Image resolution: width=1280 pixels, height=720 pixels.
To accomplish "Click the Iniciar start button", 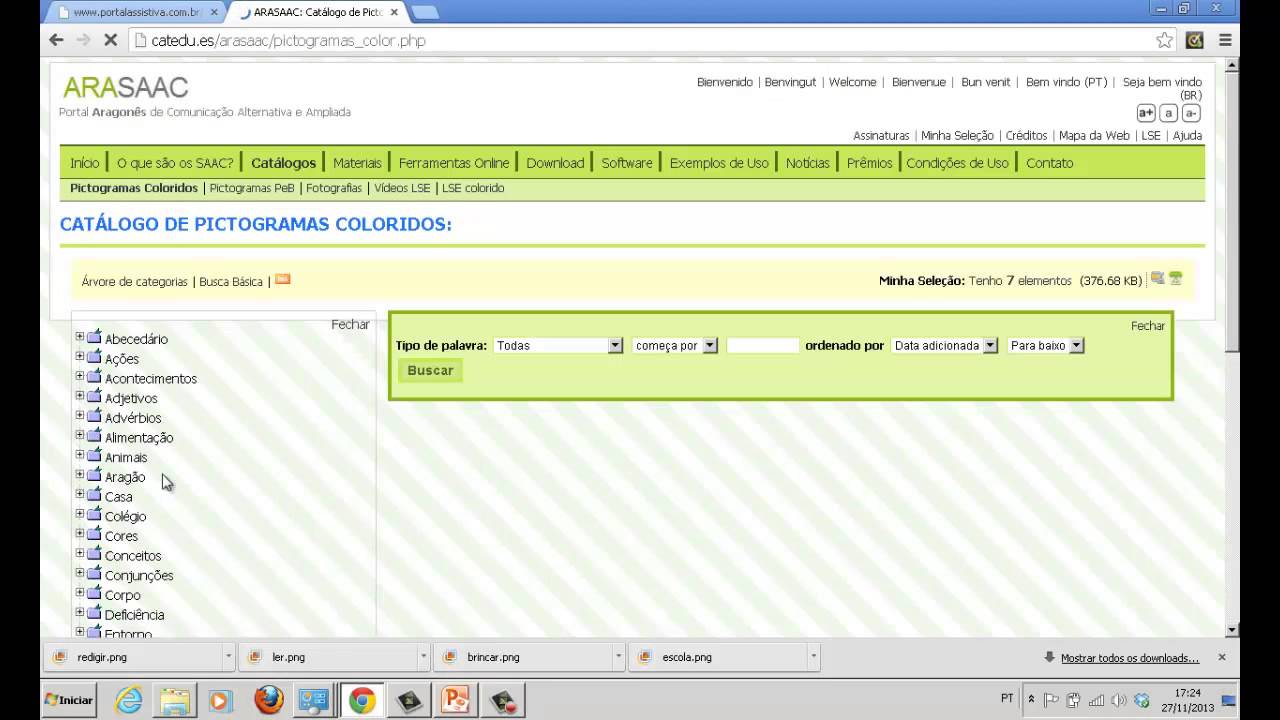I will point(70,700).
